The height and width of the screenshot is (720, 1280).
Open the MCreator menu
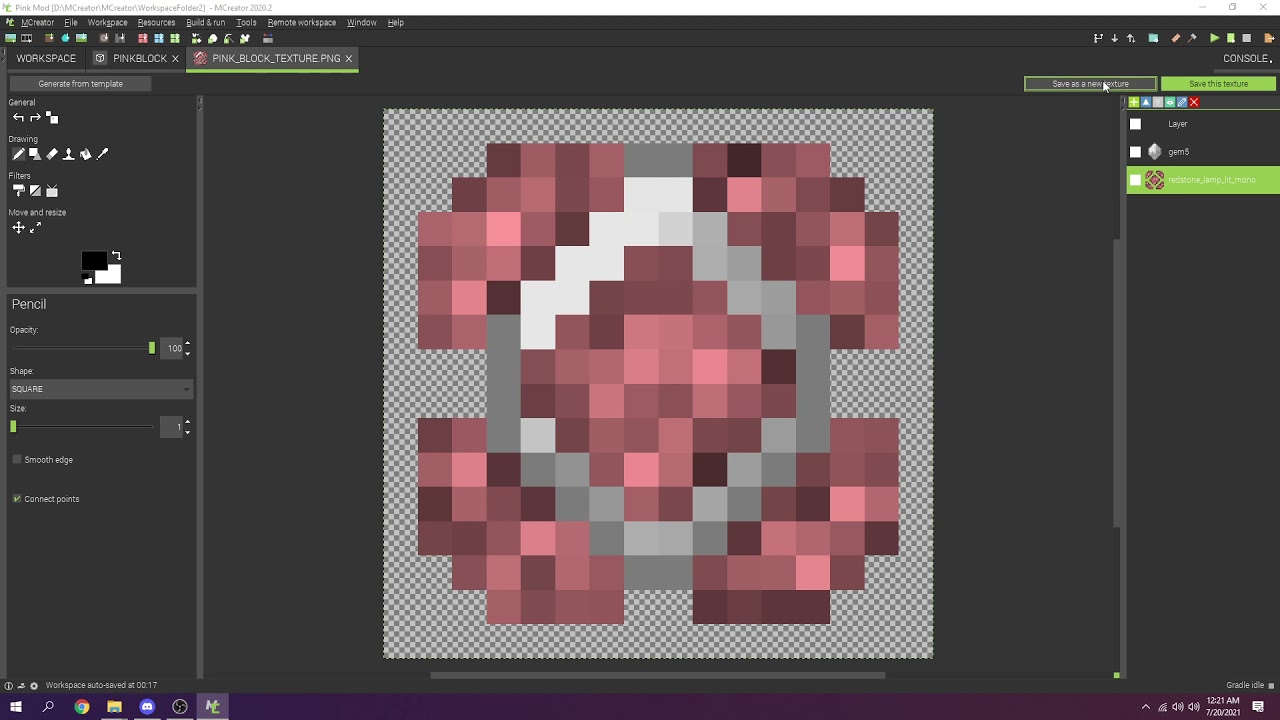click(x=37, y=22)
